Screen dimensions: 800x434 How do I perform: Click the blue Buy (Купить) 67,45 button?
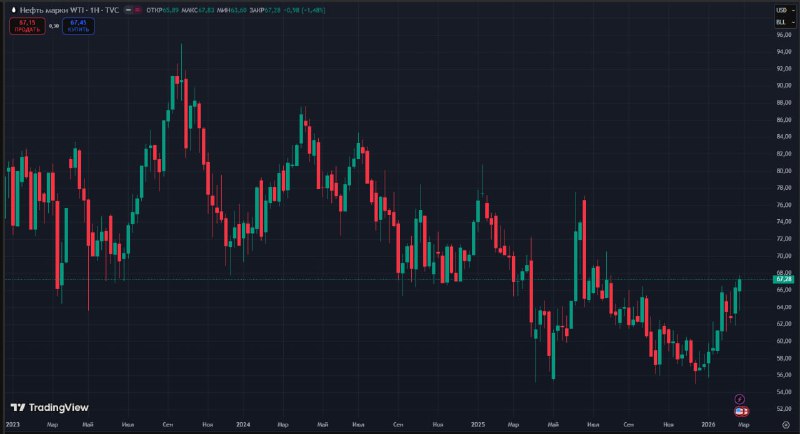coord(77,25)
